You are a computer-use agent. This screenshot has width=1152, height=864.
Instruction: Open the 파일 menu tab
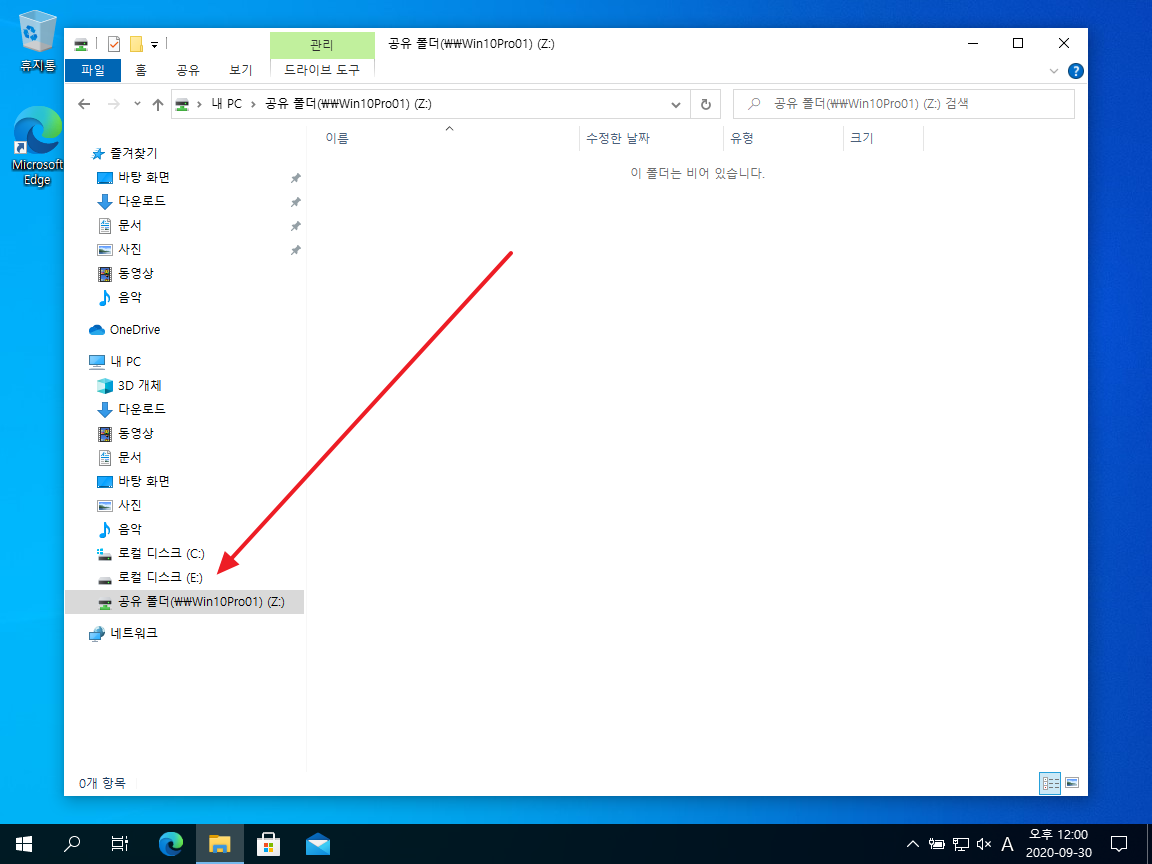coord(93,71)
